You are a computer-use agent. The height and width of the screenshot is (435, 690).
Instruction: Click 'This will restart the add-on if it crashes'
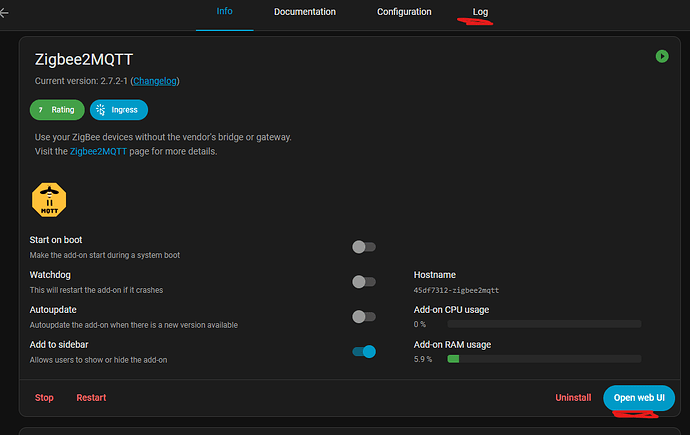[96, 290]
